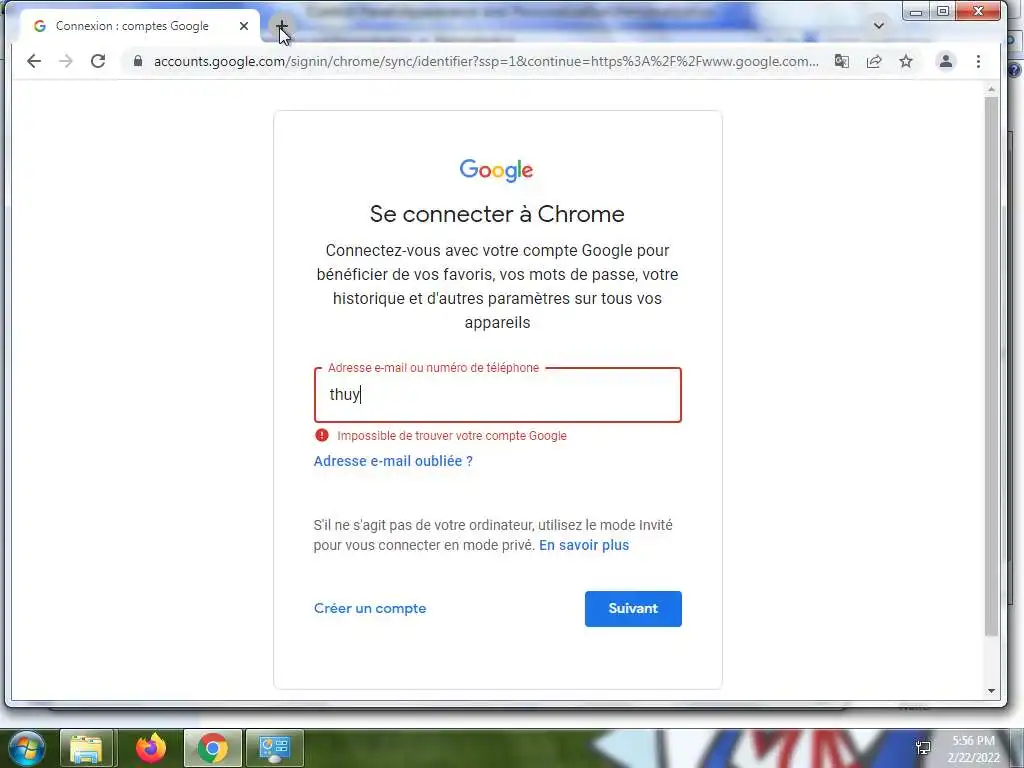This screenshot has height=768, width=1024.
Task: Open the Chrome profile avatar icon
Action: point(945,61)
